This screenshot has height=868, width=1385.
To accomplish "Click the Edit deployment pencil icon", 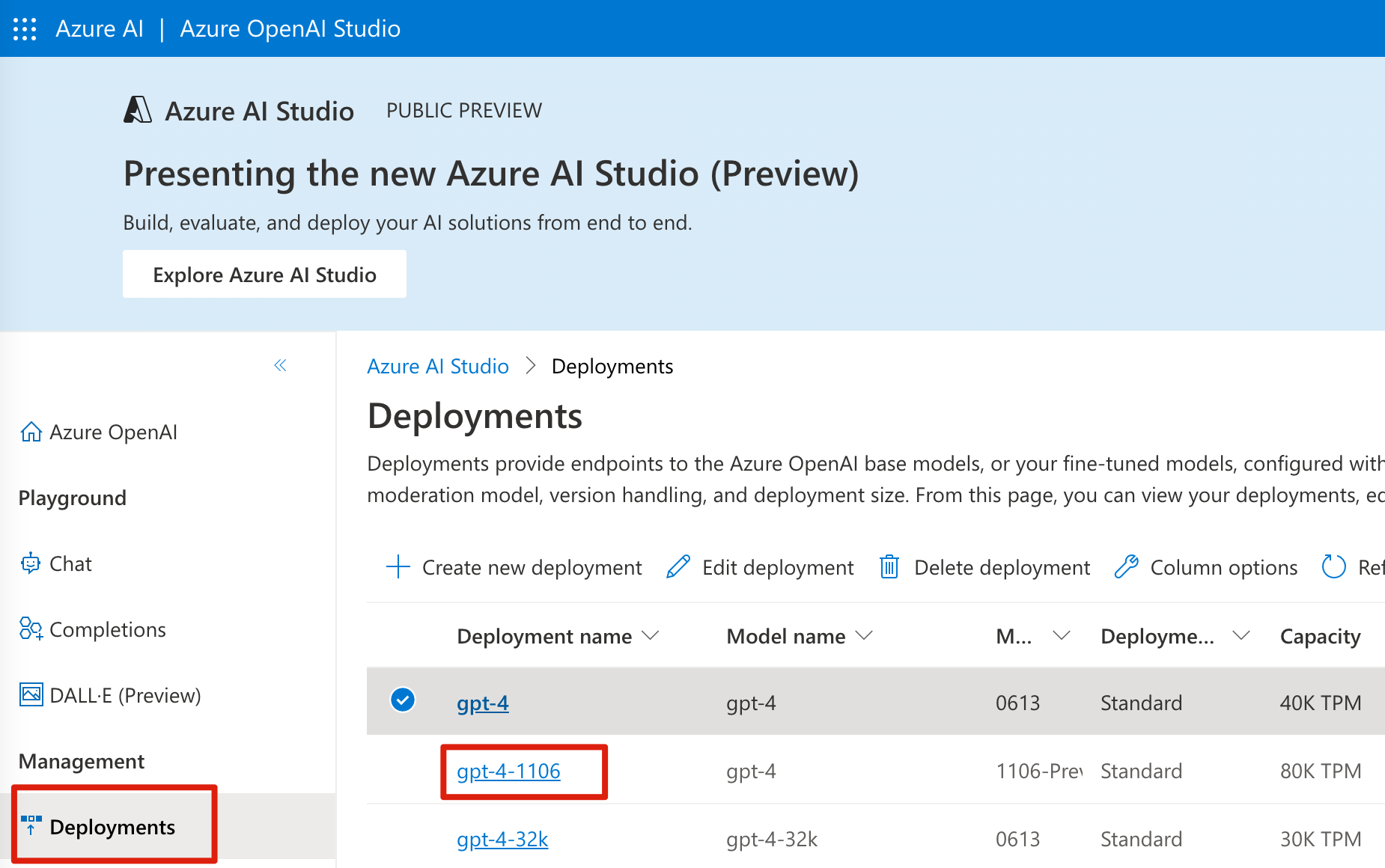I will point(678,567).
